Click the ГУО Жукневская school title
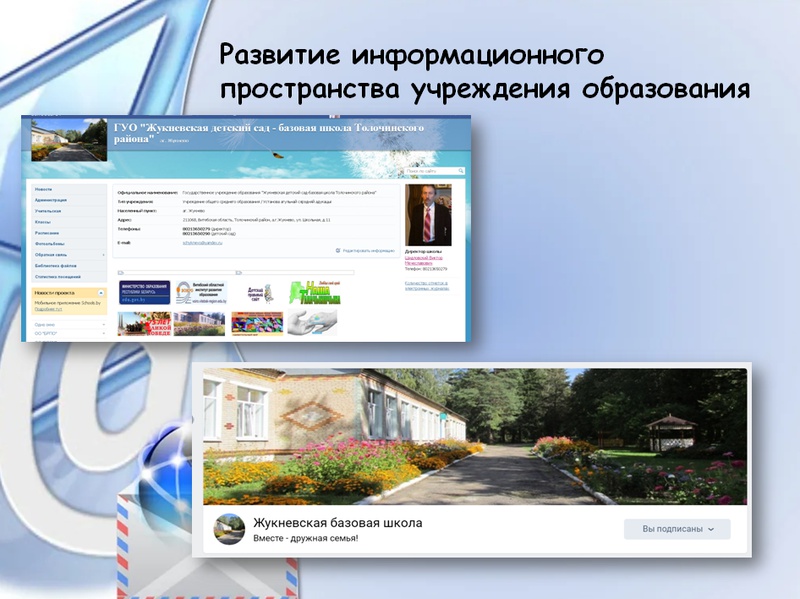 click(x=269, y=133)
